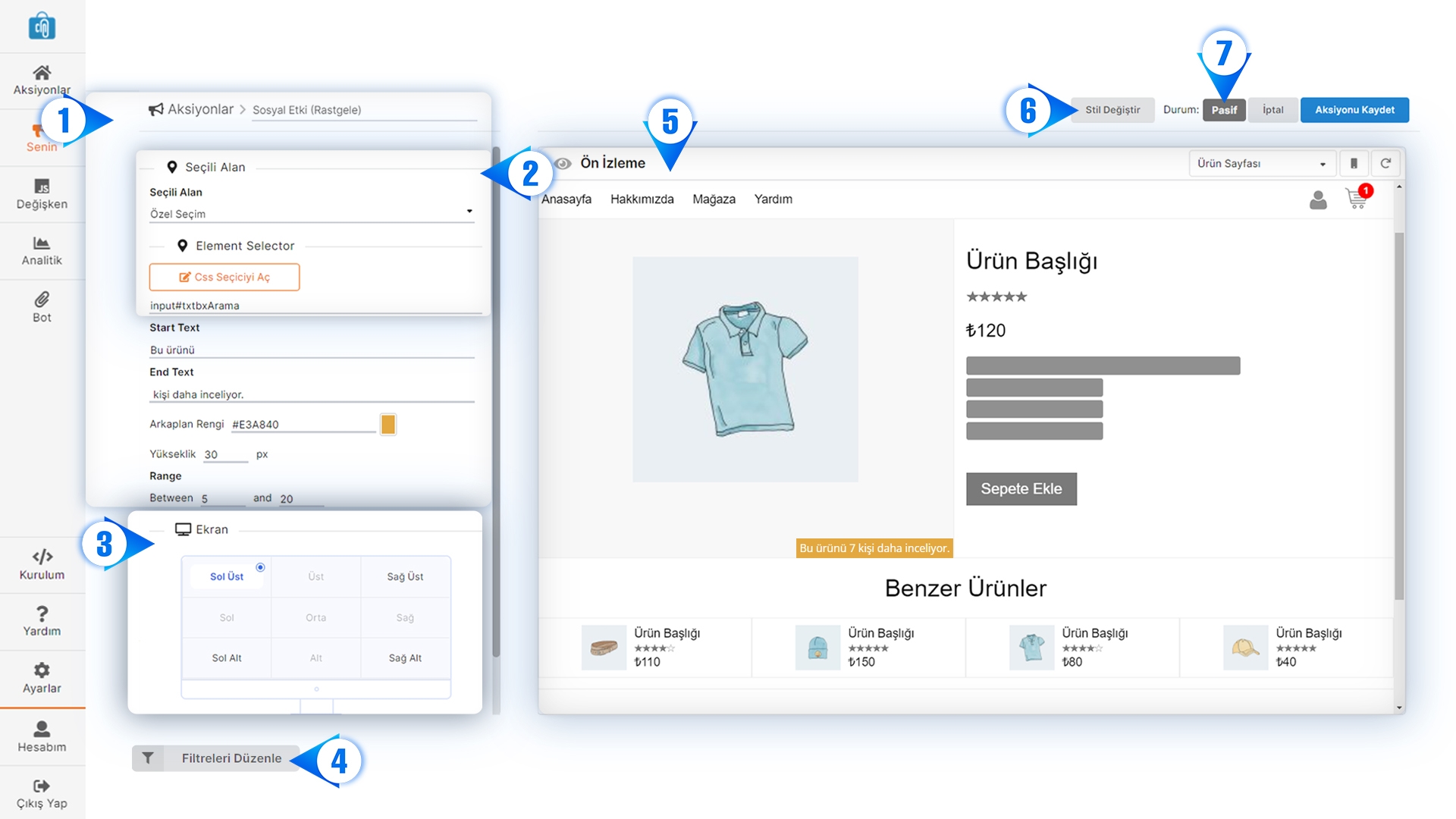Click the Çıkış Yap logout icon

tap(42, 786)
